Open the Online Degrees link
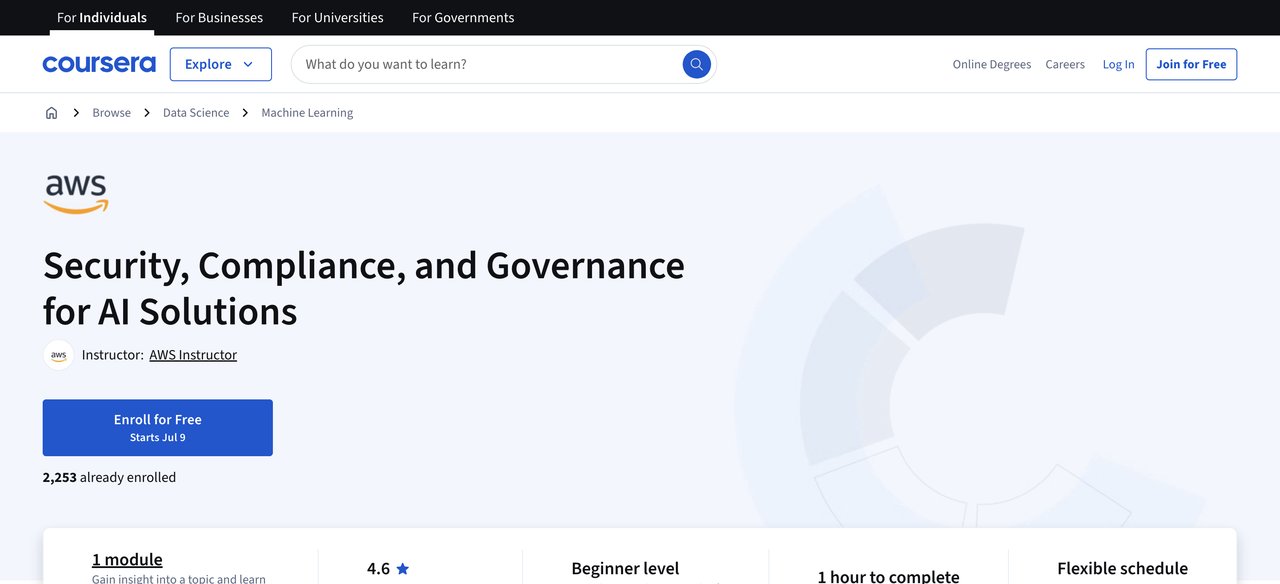Screen dimensions: 1280x584 tap(991, 63)
